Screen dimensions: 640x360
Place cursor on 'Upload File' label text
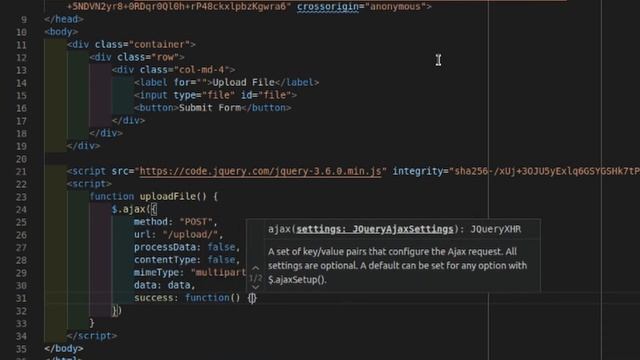tap(243, 82)
